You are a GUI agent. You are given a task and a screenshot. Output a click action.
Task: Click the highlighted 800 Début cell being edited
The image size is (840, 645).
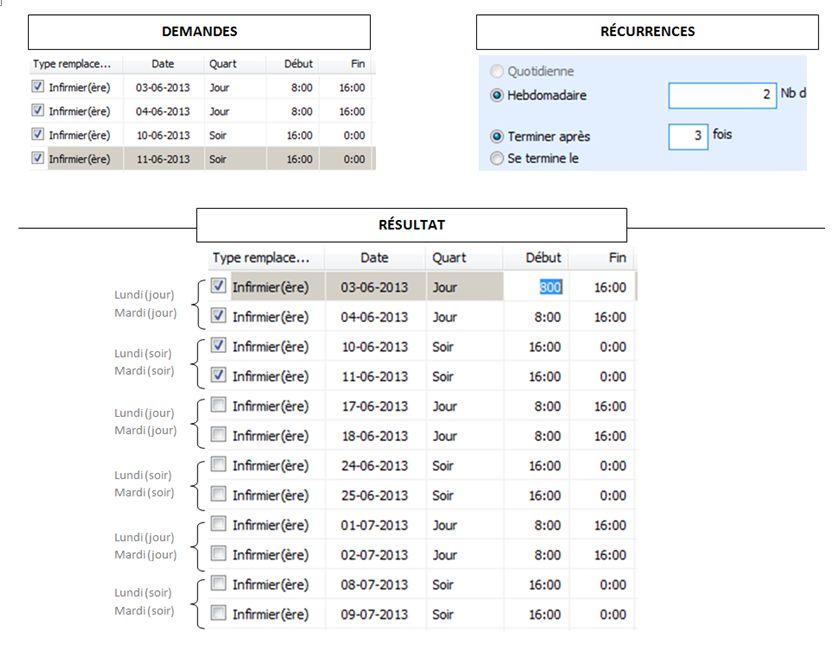(x=551, y=287)
